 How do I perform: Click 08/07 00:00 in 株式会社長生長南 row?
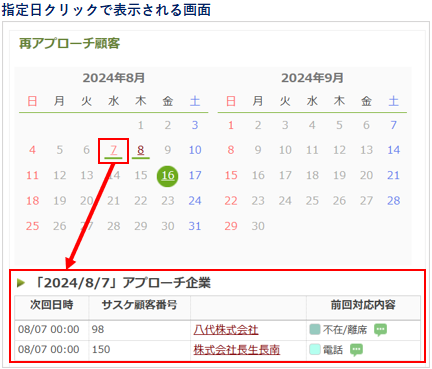(49, 350)
